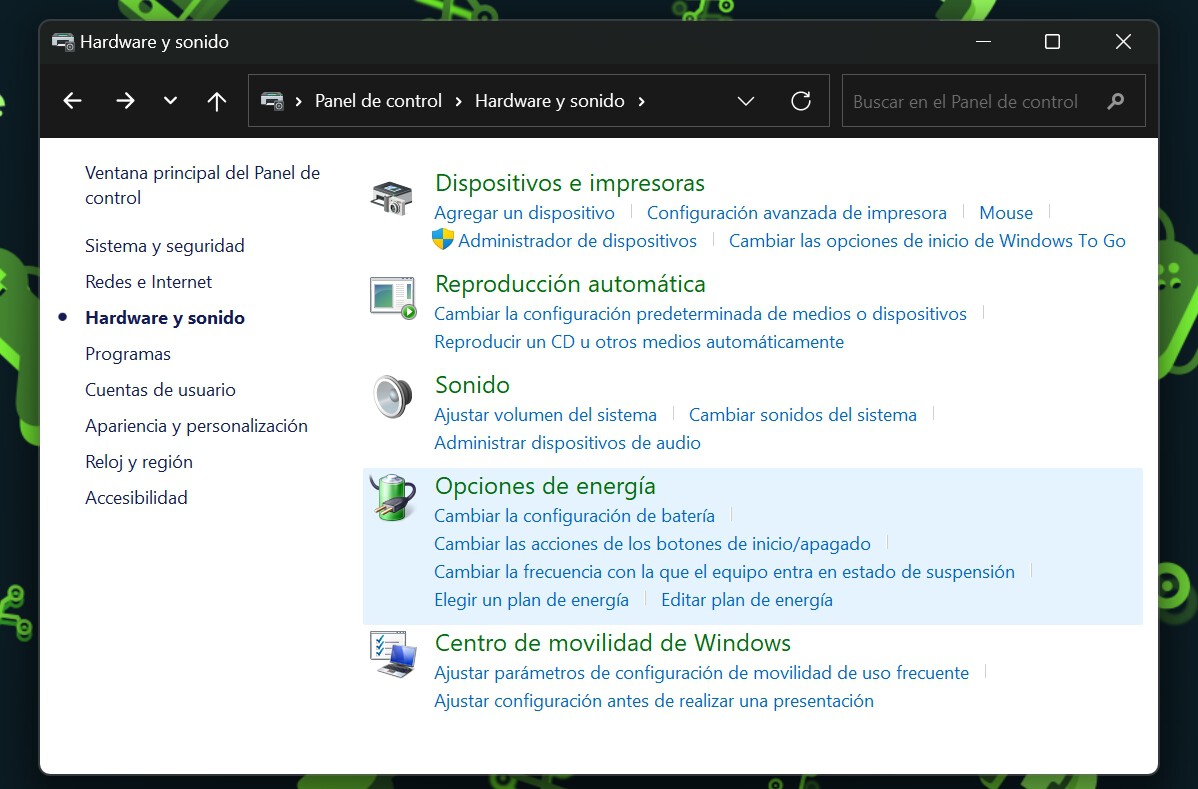Open Ajustar volumen del sistema link

[x=545, y=415]
